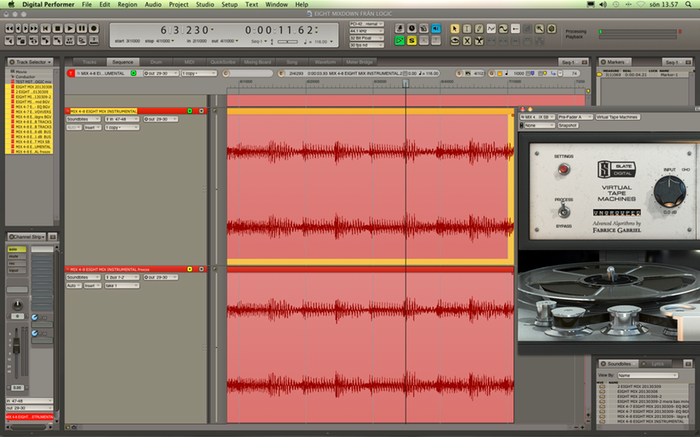Image resolution: width=700 pixels, height=437 pixels.
Task: Open the Markers panel dropdown
Action: [615, 62]
